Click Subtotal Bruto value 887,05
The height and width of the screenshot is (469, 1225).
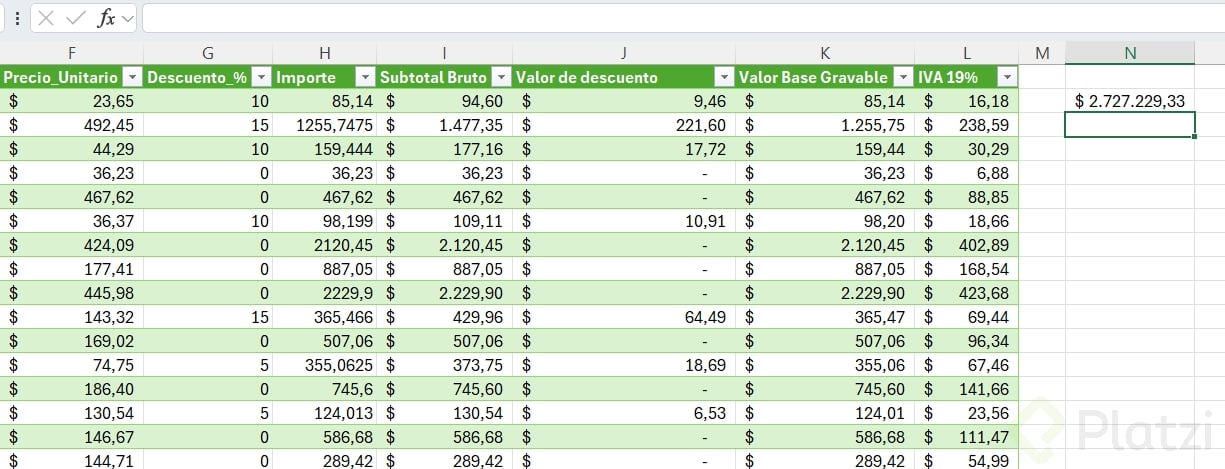(478, 269)
